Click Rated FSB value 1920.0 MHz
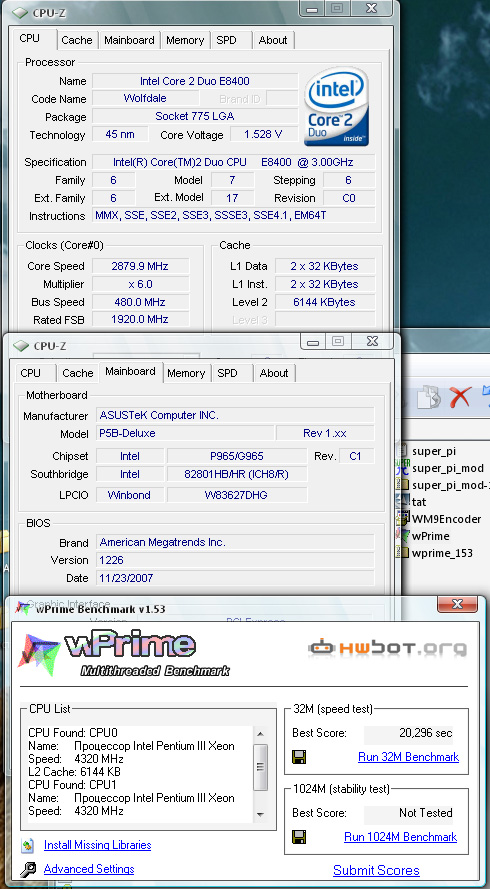 click(x=140, y=319)
